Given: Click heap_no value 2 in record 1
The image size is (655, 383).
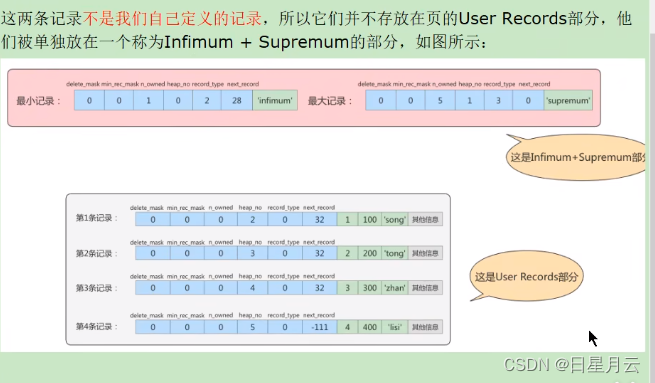Looking at the screenshot, I should (252, 219).
